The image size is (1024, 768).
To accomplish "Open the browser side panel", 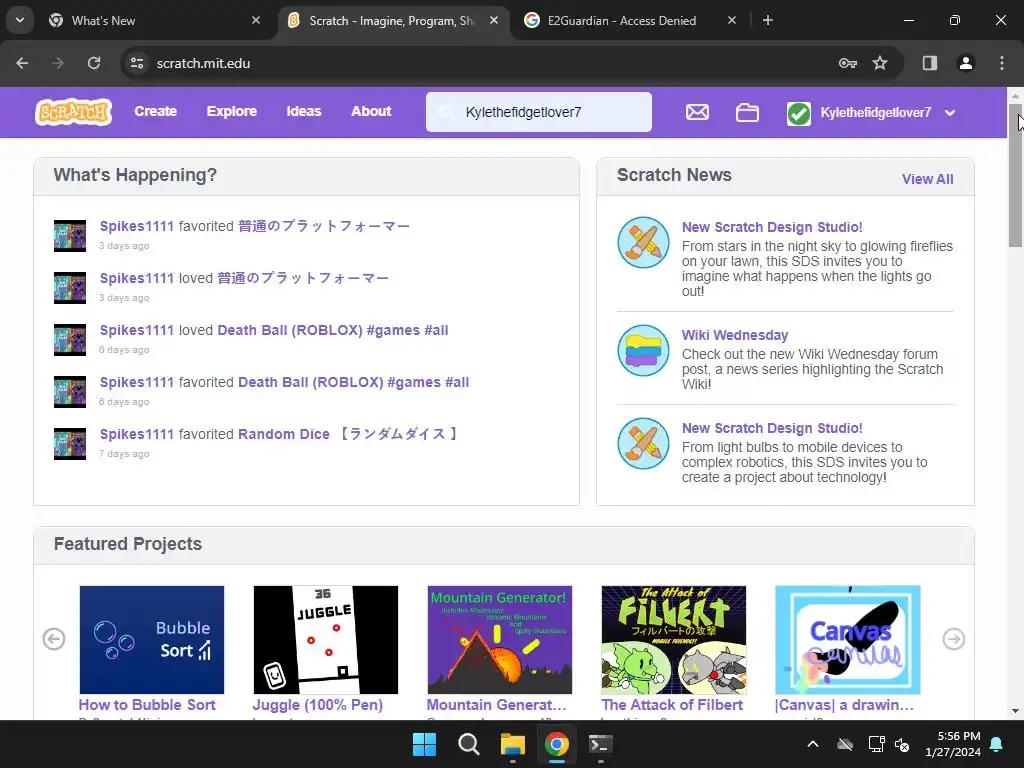I will (929, 63).
